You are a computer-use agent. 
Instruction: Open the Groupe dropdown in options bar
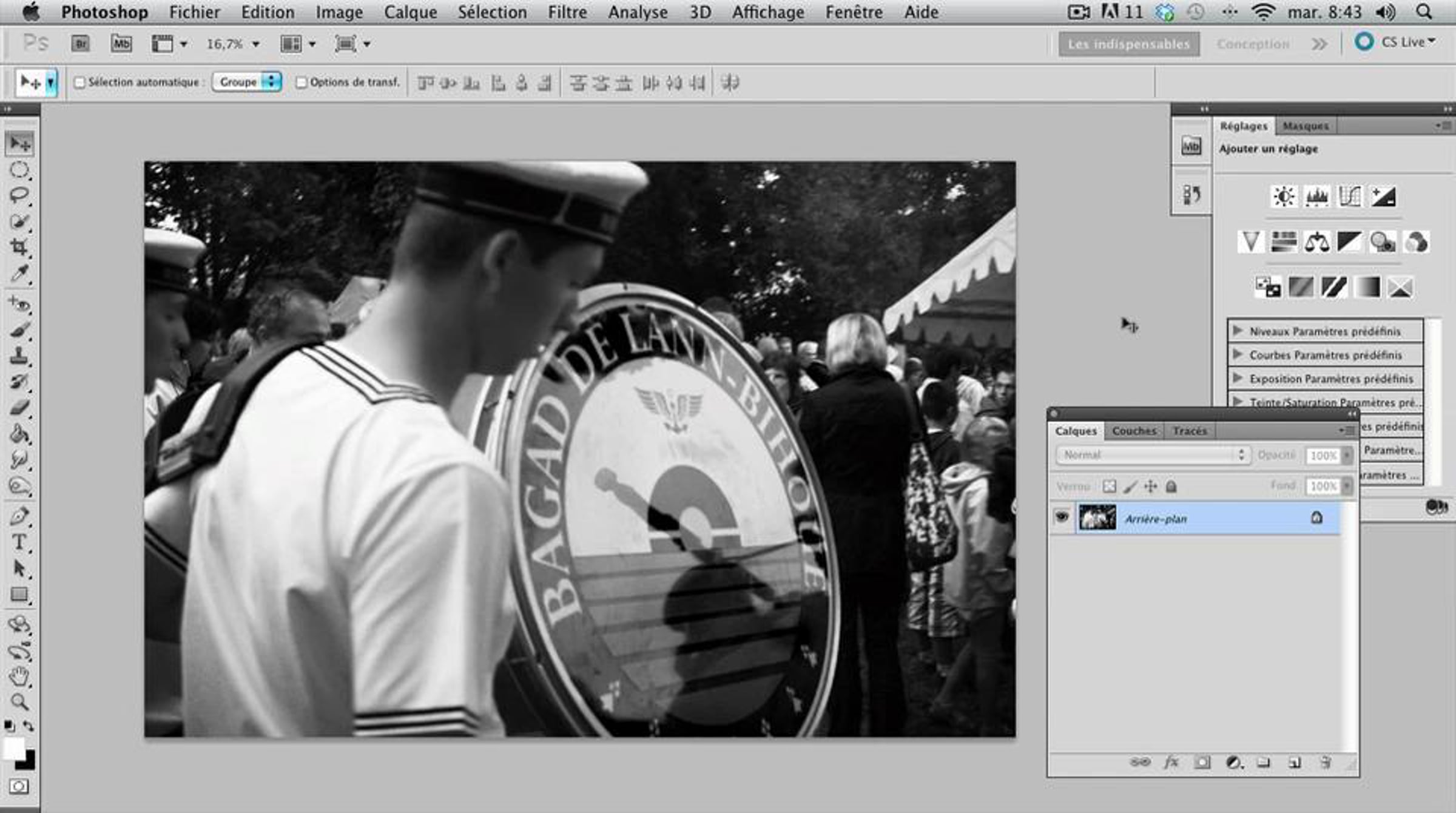(x=246, y=82)
